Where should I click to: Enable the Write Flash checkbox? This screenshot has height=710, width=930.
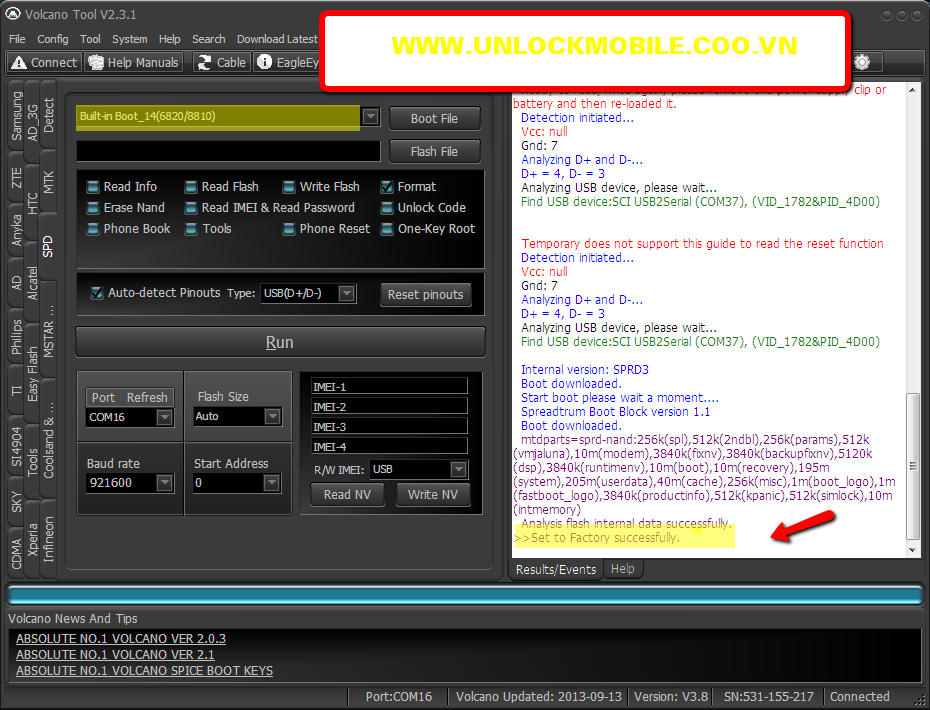tap(289, 187)
